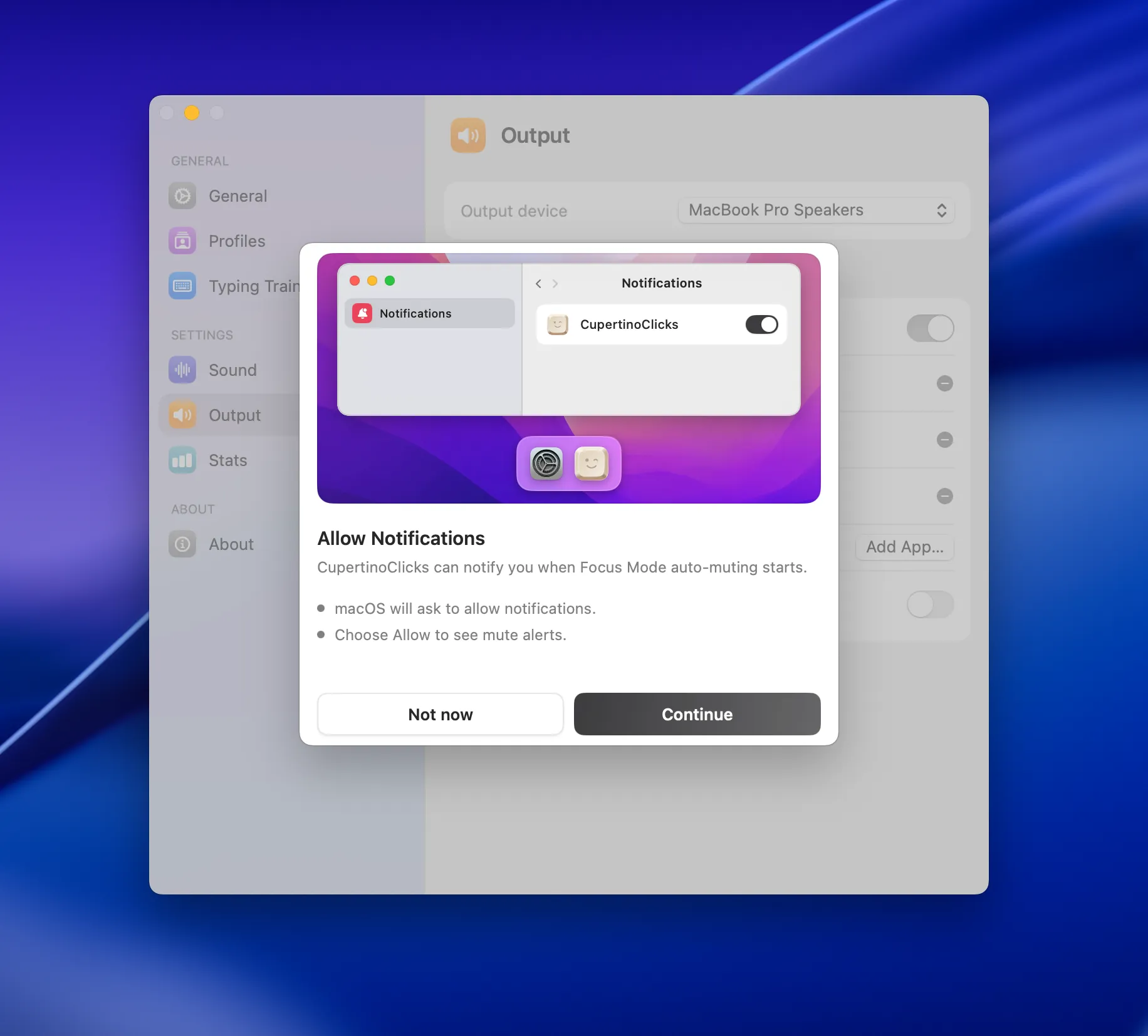This screenshot has height=1036, width=1148.
Task: Click the forward chevron in illustrated Notifications window
Action: click(x=555, y=284)
